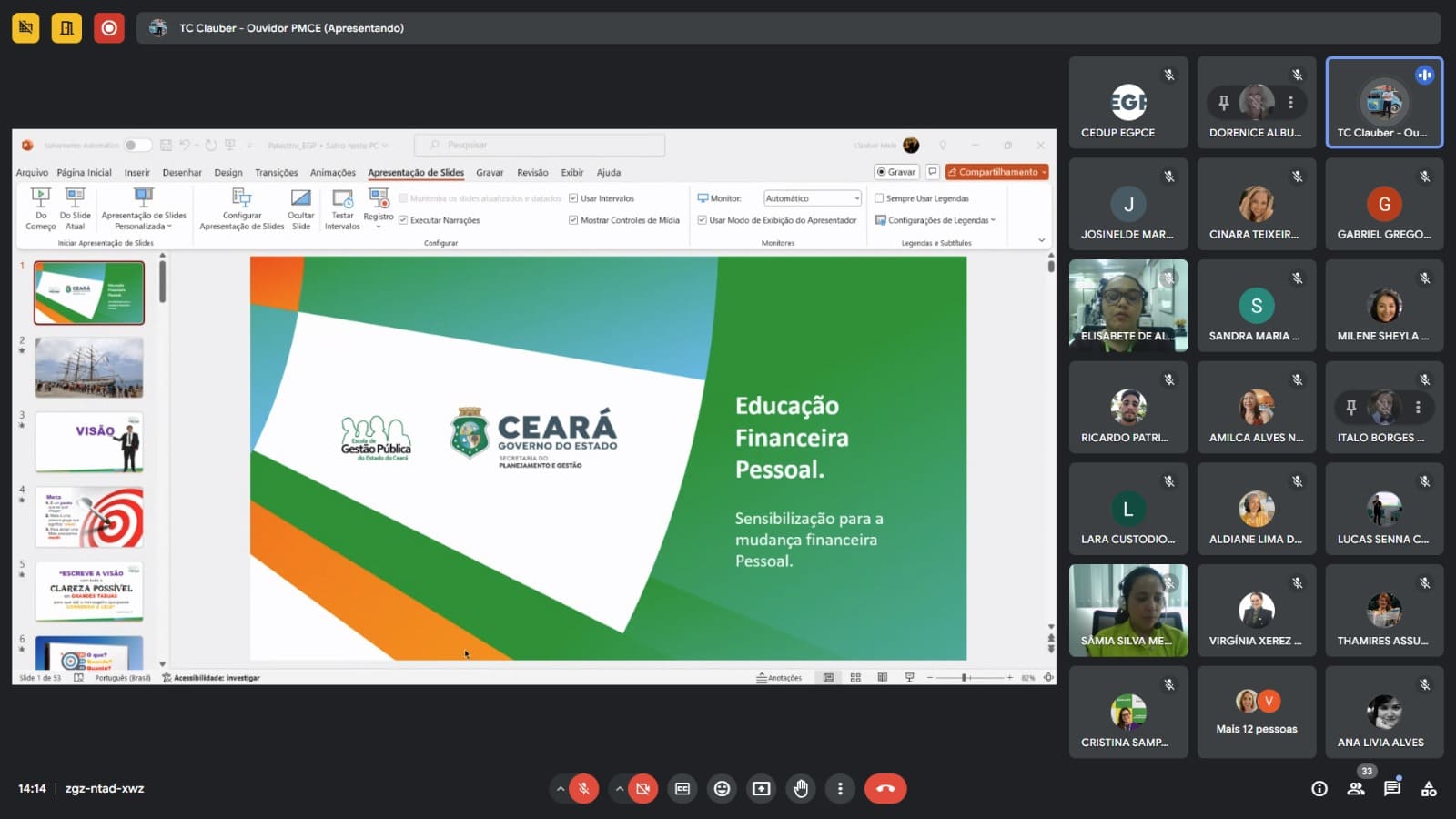Screen dimensions: 1456x819
Task: Toggle the Usar Intervalos checkbox
Action: click(573, 198)
